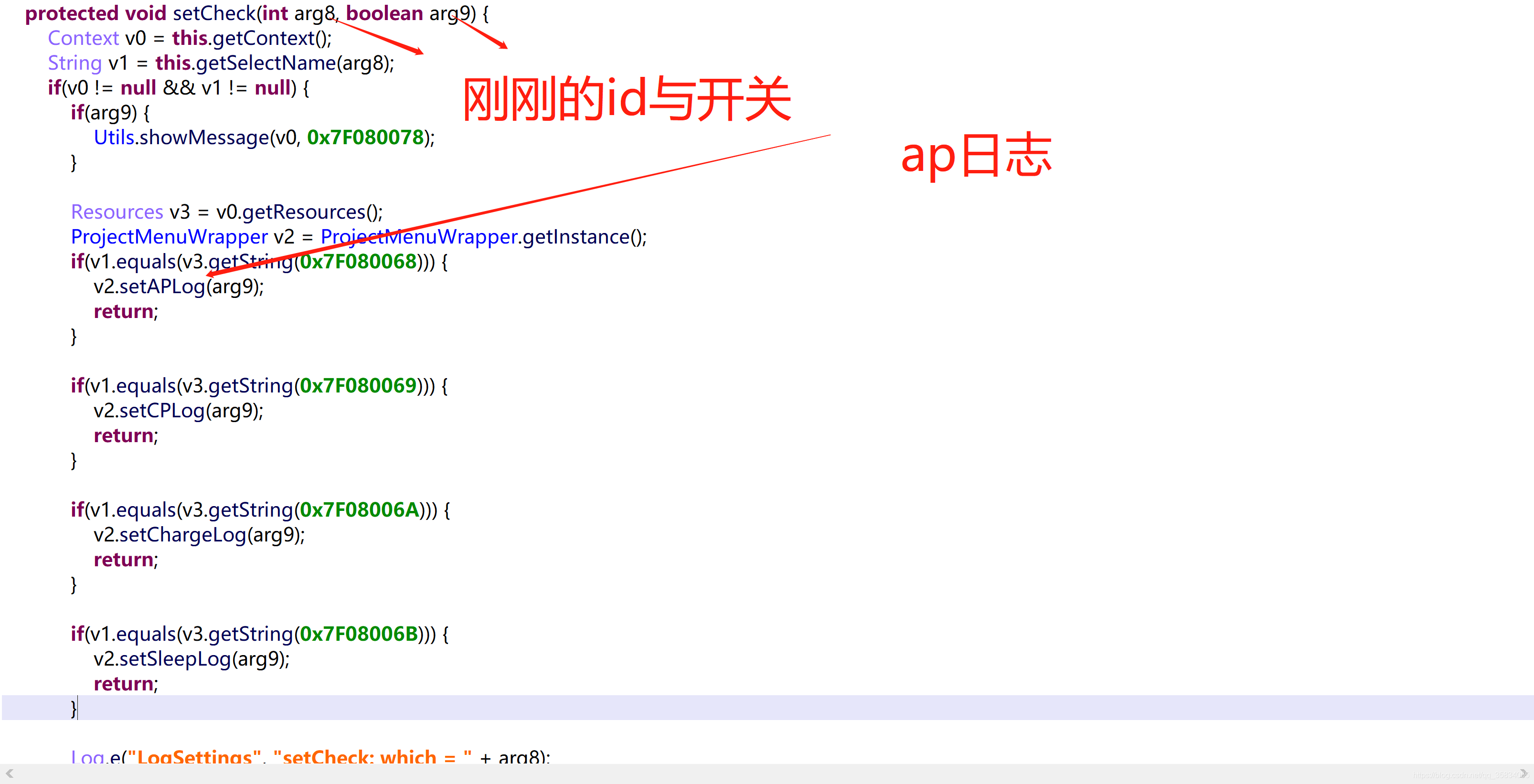Click the Context type on the v0 line
This screenshot has height=784, width=1534.
click(84, 38)
